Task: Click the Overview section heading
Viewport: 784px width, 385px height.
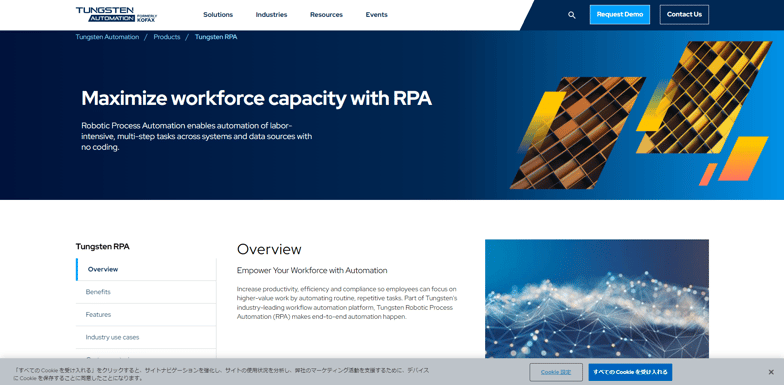Action: click(269, 249)
